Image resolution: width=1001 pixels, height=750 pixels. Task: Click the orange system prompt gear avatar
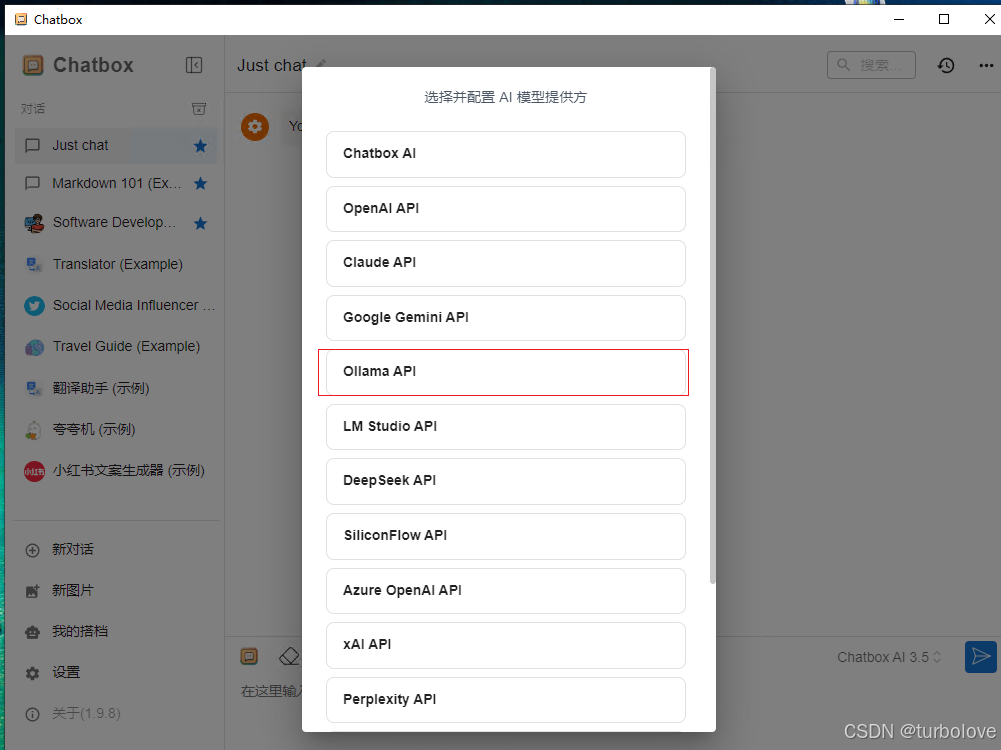point(255,126)
